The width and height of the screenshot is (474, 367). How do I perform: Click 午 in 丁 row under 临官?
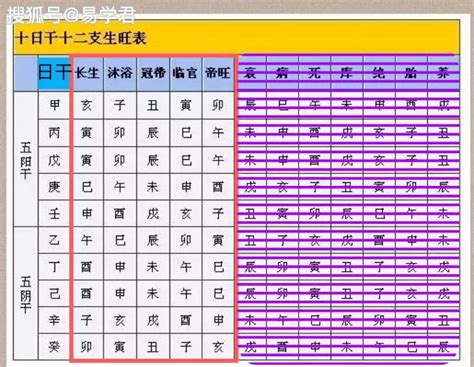185,267
